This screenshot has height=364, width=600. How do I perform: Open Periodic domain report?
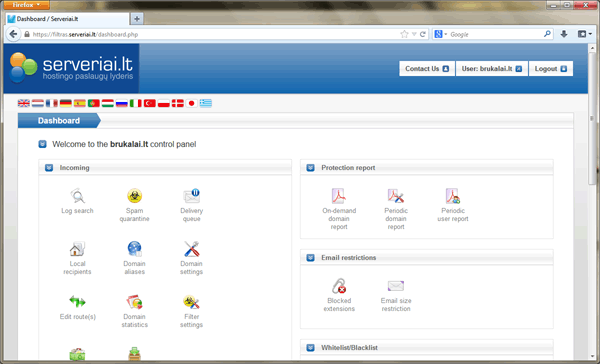click(x=396, y=209)
